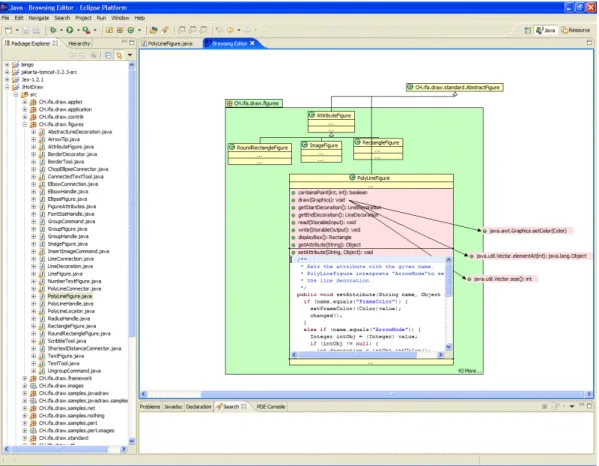
Task: Toggle Link with Editor in Package Explorer
Action: pyautogui.click(x=119, y=55)
